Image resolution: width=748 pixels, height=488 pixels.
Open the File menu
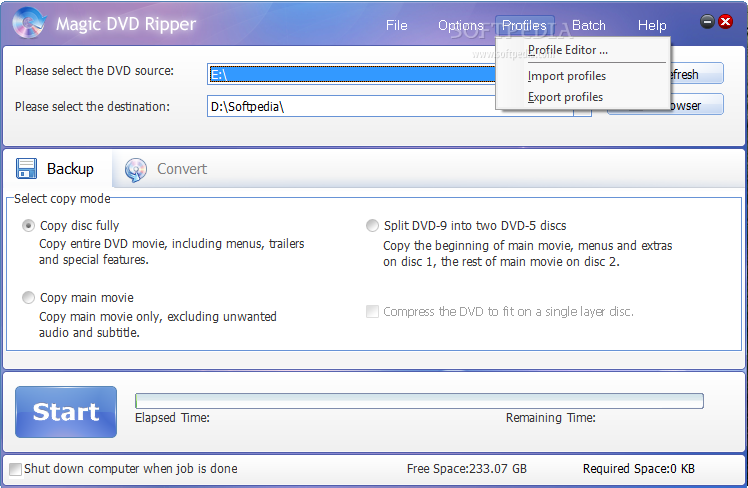tap(396, 25)
